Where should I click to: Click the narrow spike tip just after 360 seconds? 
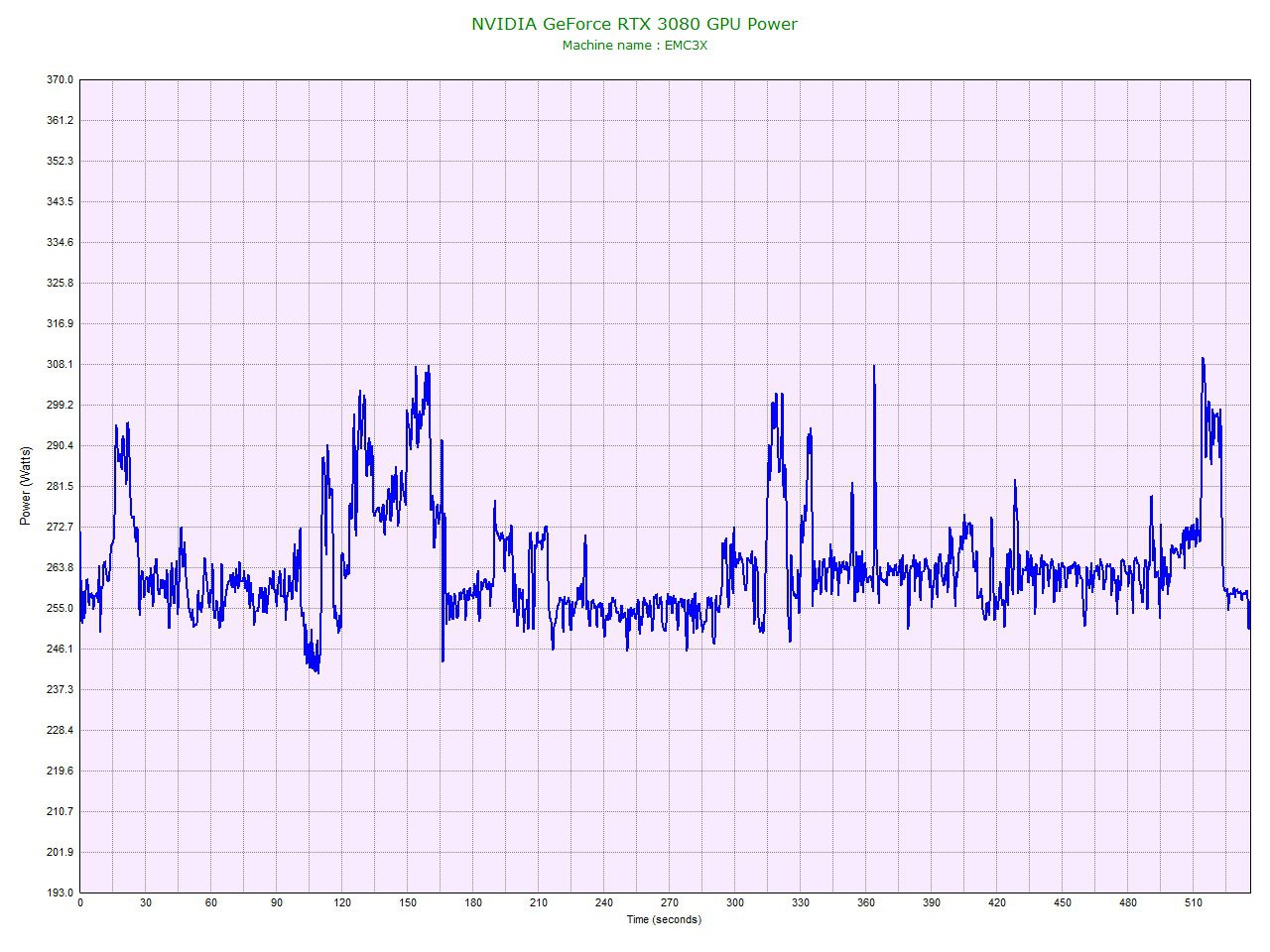pos(874,366)
